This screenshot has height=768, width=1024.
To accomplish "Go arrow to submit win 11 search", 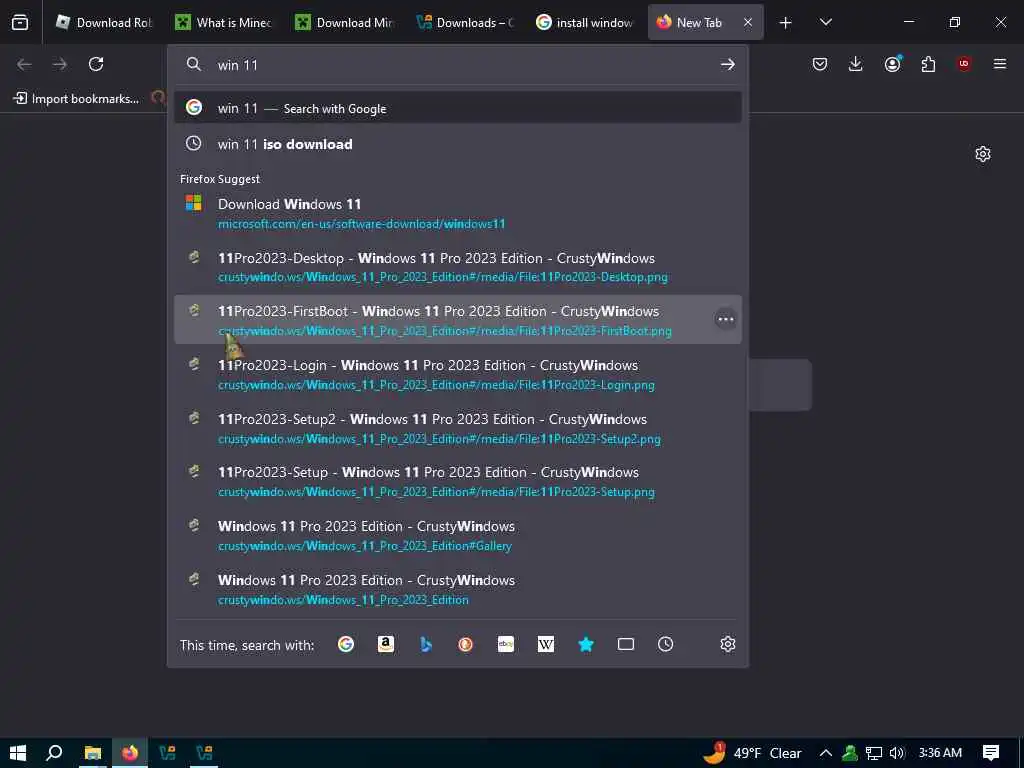I will tap(728, 64).
